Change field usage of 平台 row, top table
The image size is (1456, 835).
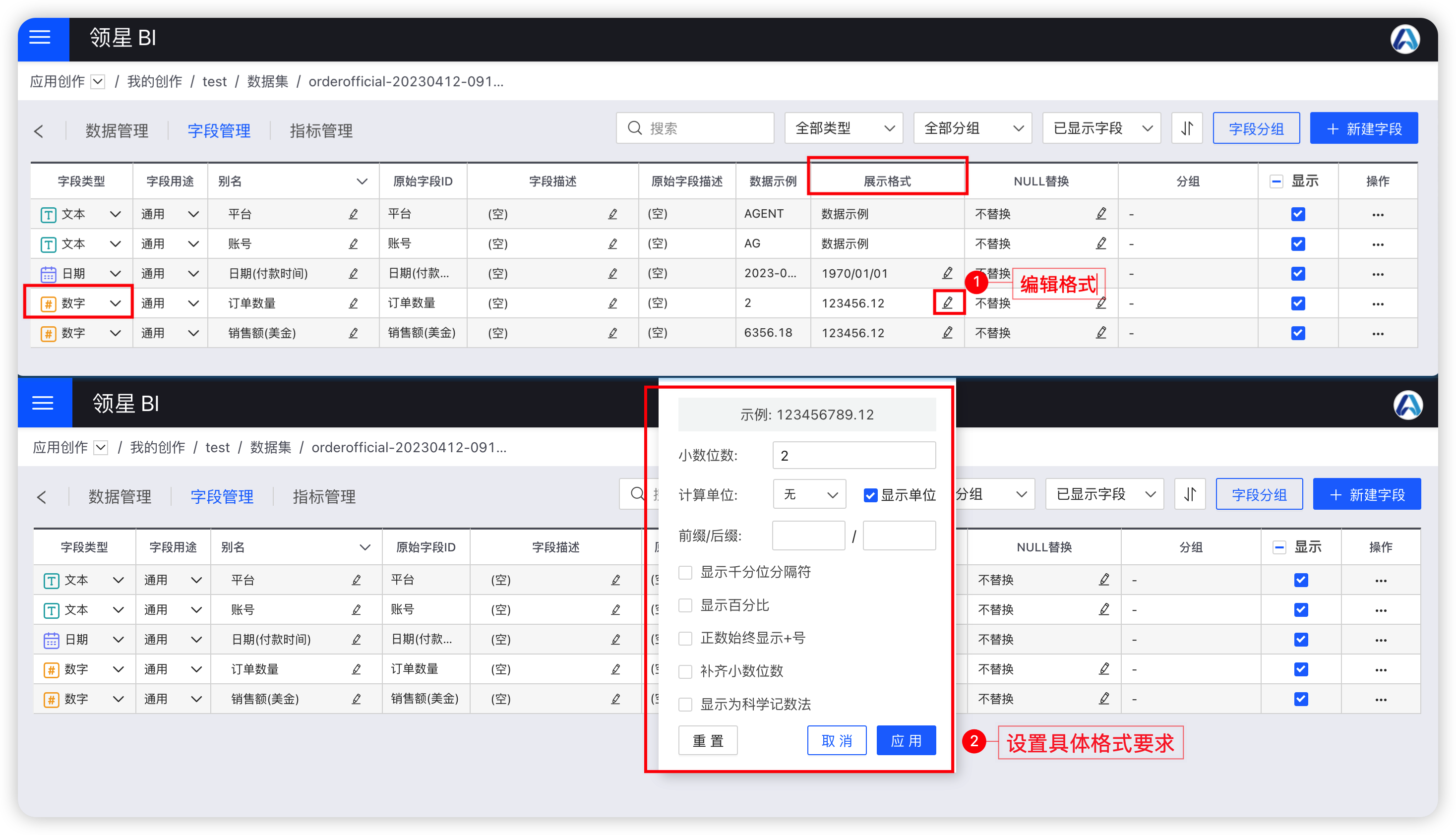(x=193, y=214)
